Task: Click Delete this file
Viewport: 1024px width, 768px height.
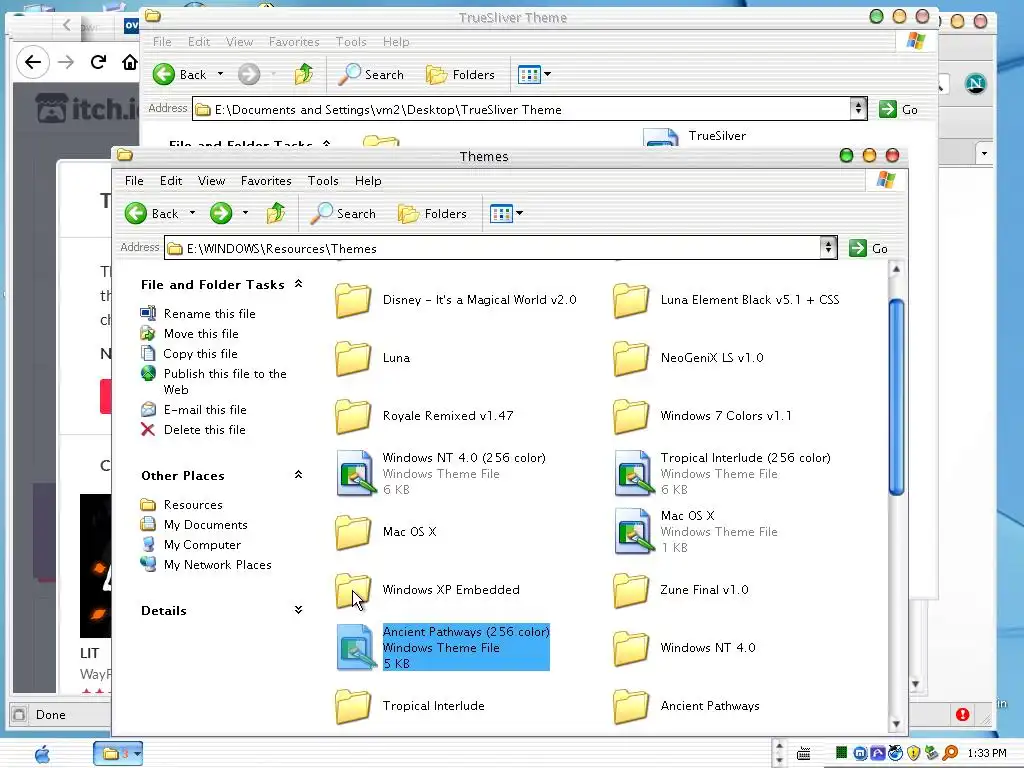Action: tap(204, 430)
